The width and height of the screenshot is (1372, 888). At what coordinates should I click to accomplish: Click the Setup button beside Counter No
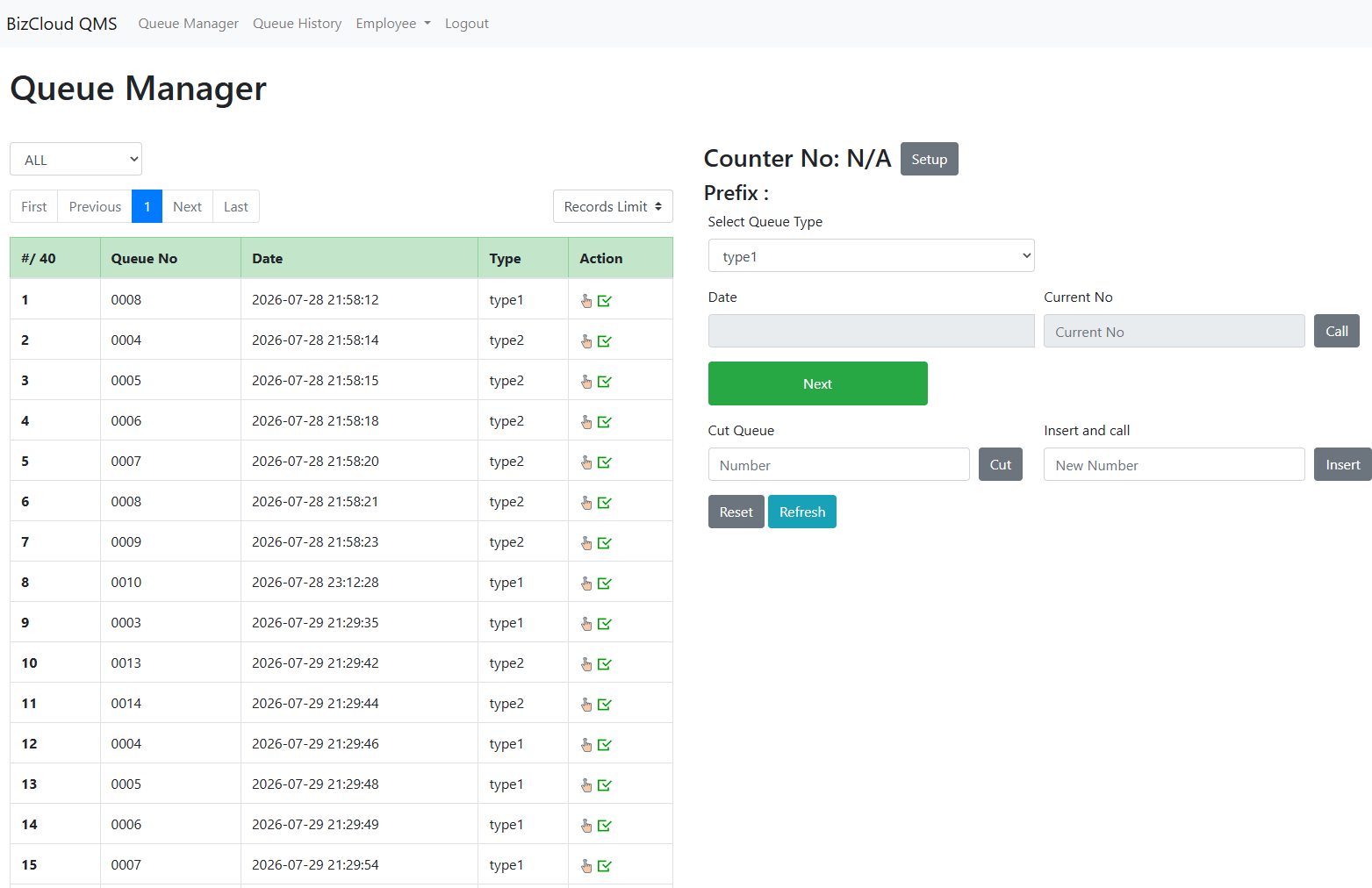929,159
